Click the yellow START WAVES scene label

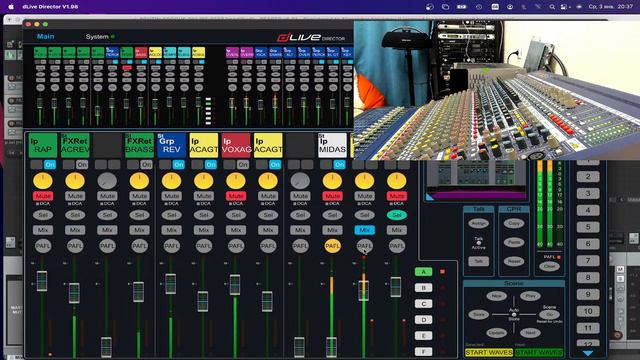(489, 352)
